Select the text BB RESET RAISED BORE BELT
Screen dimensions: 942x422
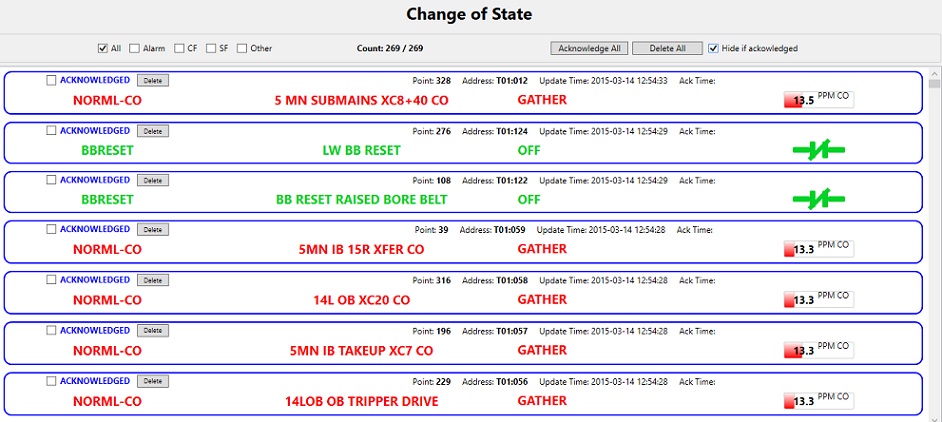coord(362,200)
